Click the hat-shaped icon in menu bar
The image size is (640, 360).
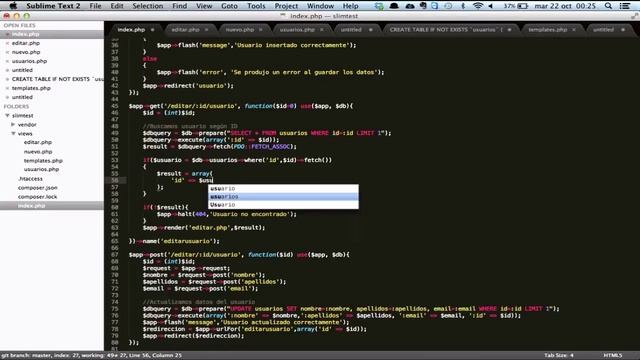pos(394,6)
